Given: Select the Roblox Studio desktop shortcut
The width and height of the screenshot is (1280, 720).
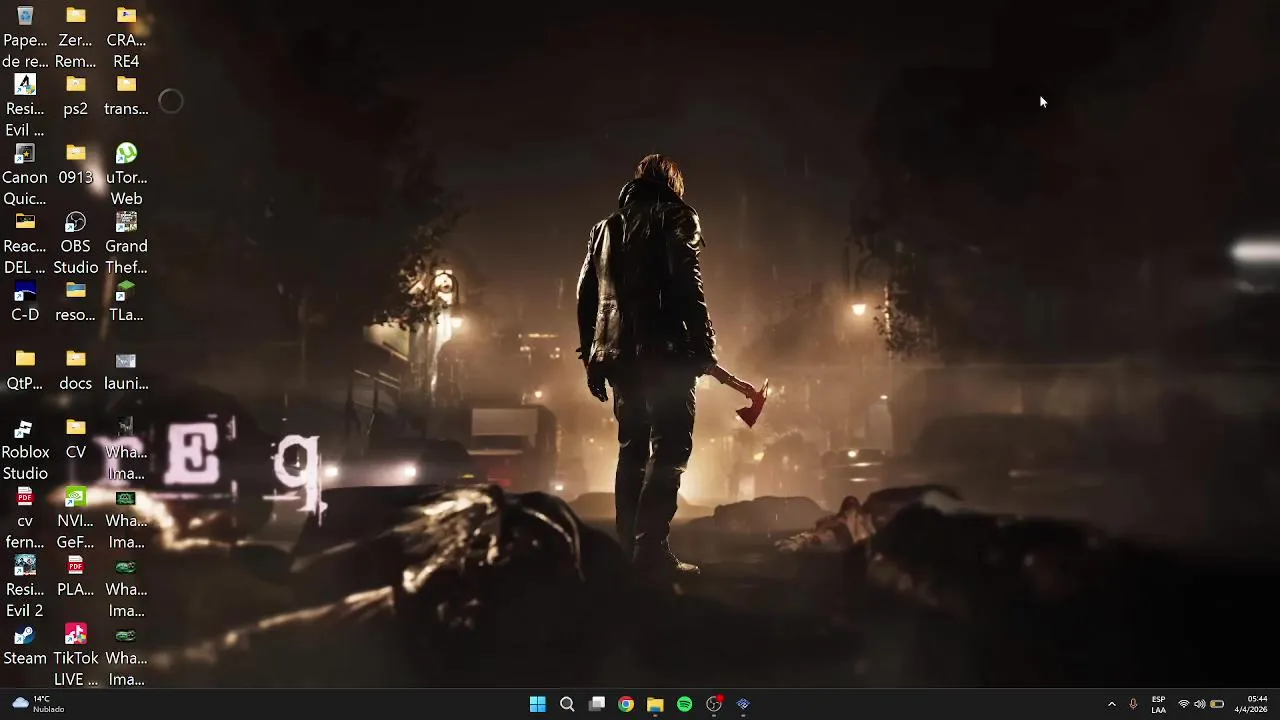Looking at the screenshot, I should 25,450.
